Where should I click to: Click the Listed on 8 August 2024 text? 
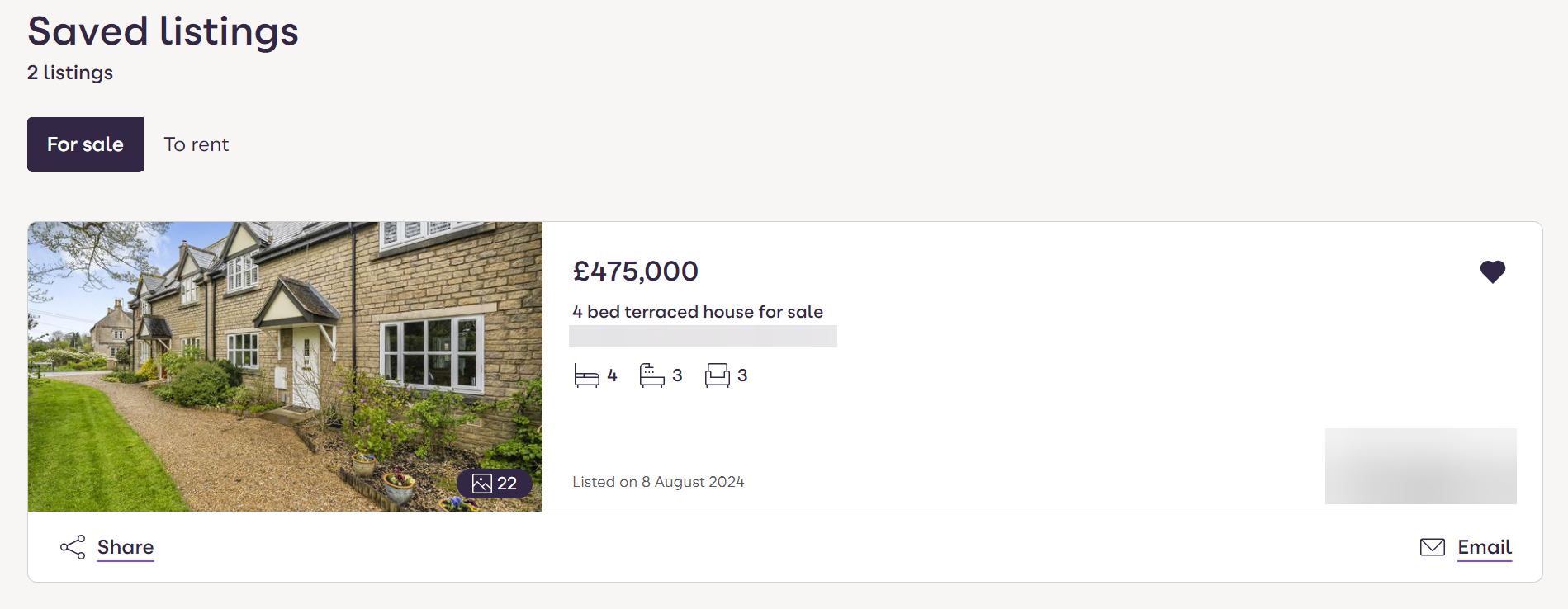658,482
